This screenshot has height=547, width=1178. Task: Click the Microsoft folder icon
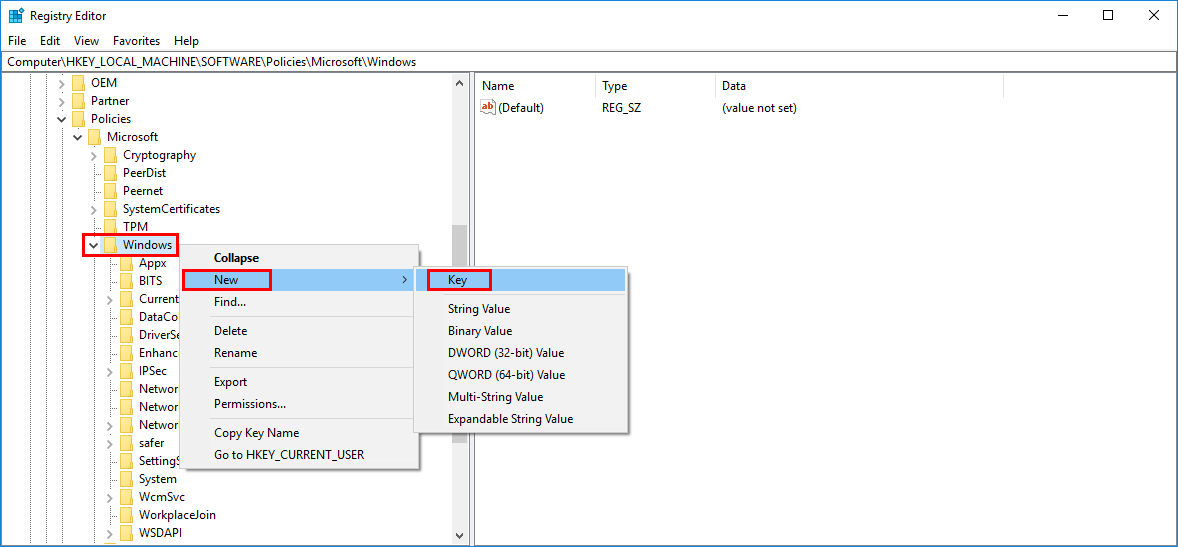[95, 137]
